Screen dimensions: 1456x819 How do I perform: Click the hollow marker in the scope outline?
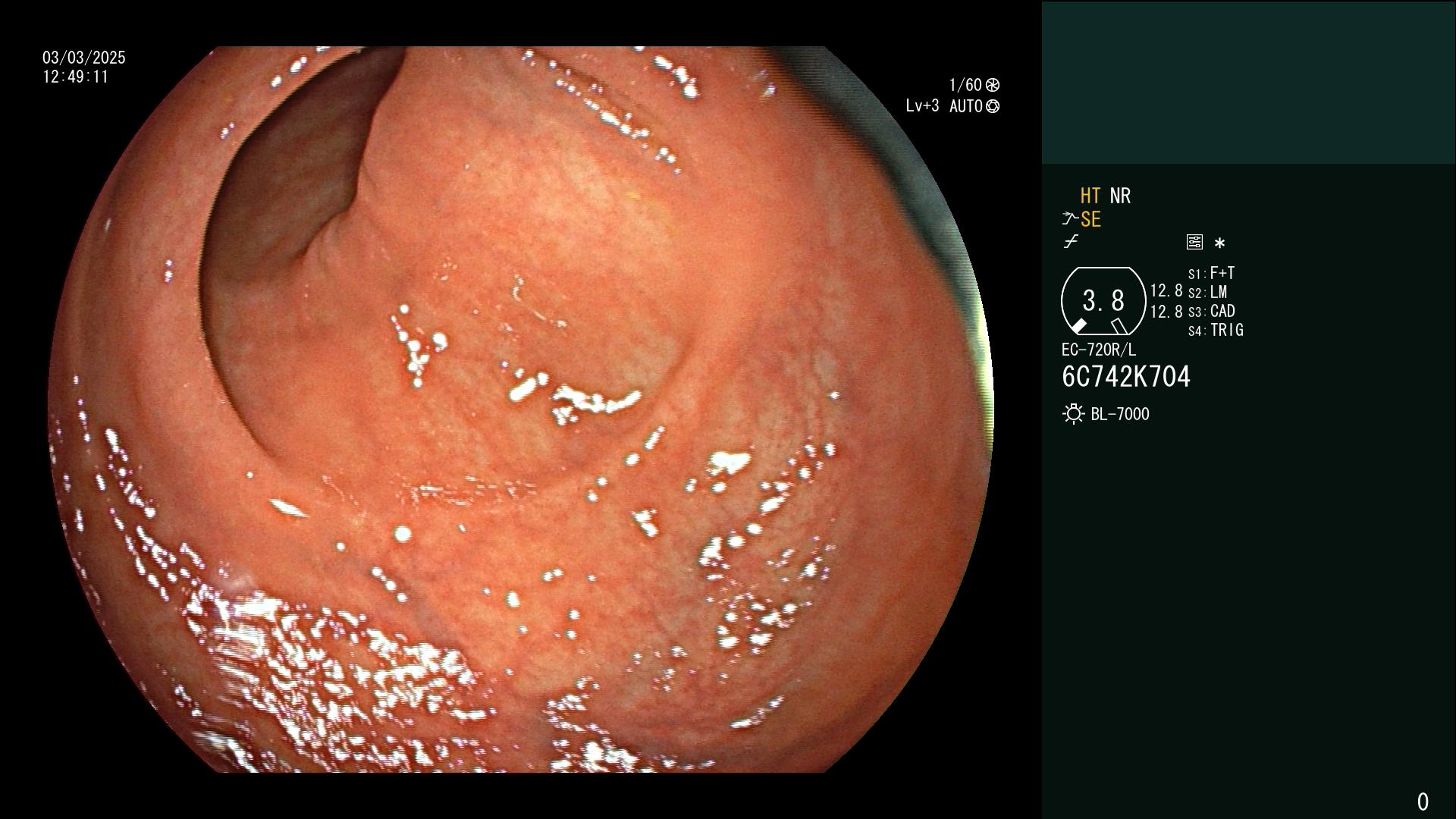pyautogui.click(x=1119, y=326)
